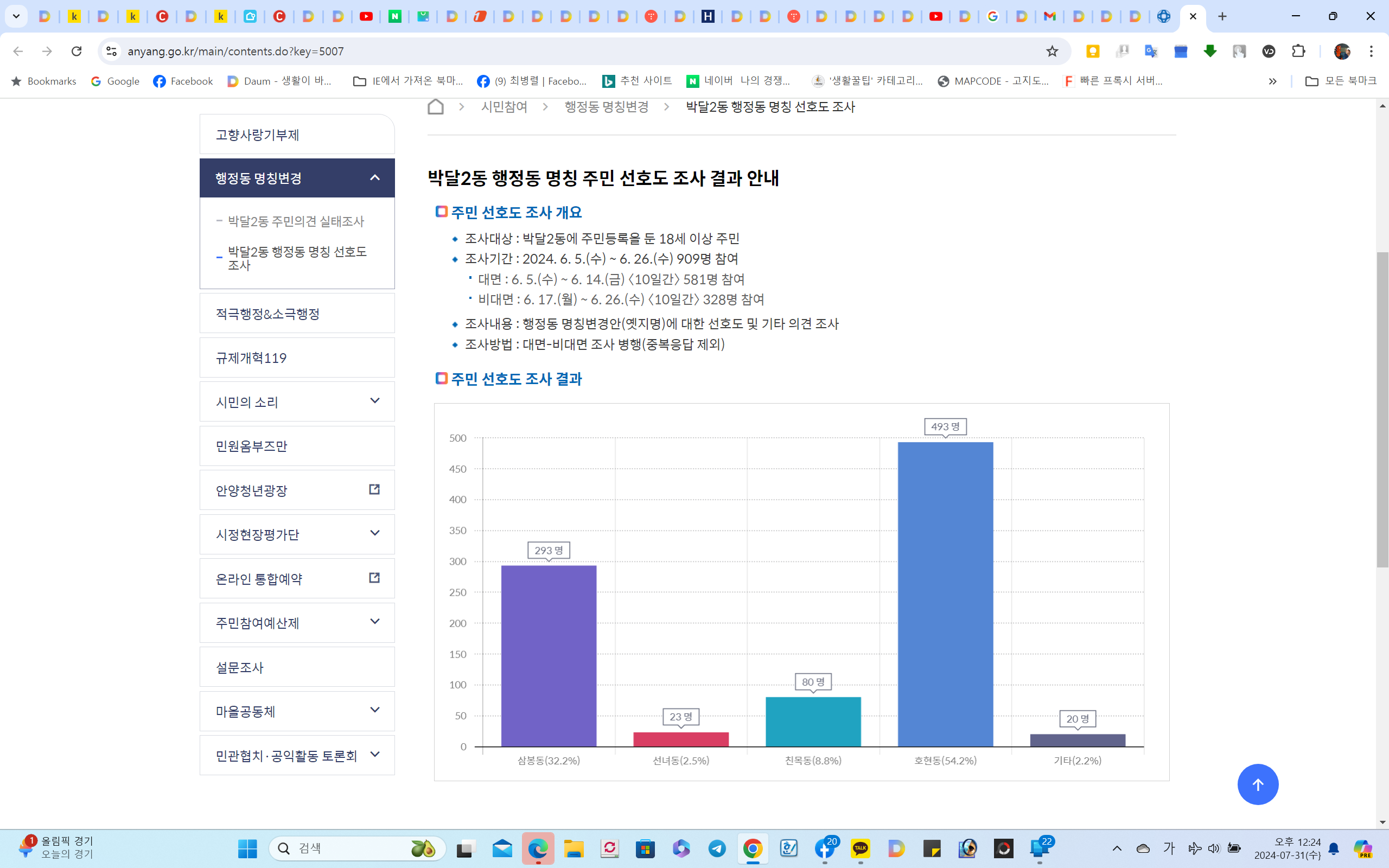Image resolution: width=1389 pixels, height=868 pixels.
Task: Bookmark this page with star icon
Action: [1052, 52]
